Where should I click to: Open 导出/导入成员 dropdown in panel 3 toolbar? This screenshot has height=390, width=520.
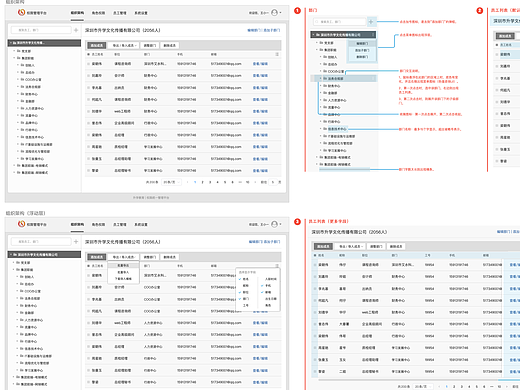coord(350,246)
